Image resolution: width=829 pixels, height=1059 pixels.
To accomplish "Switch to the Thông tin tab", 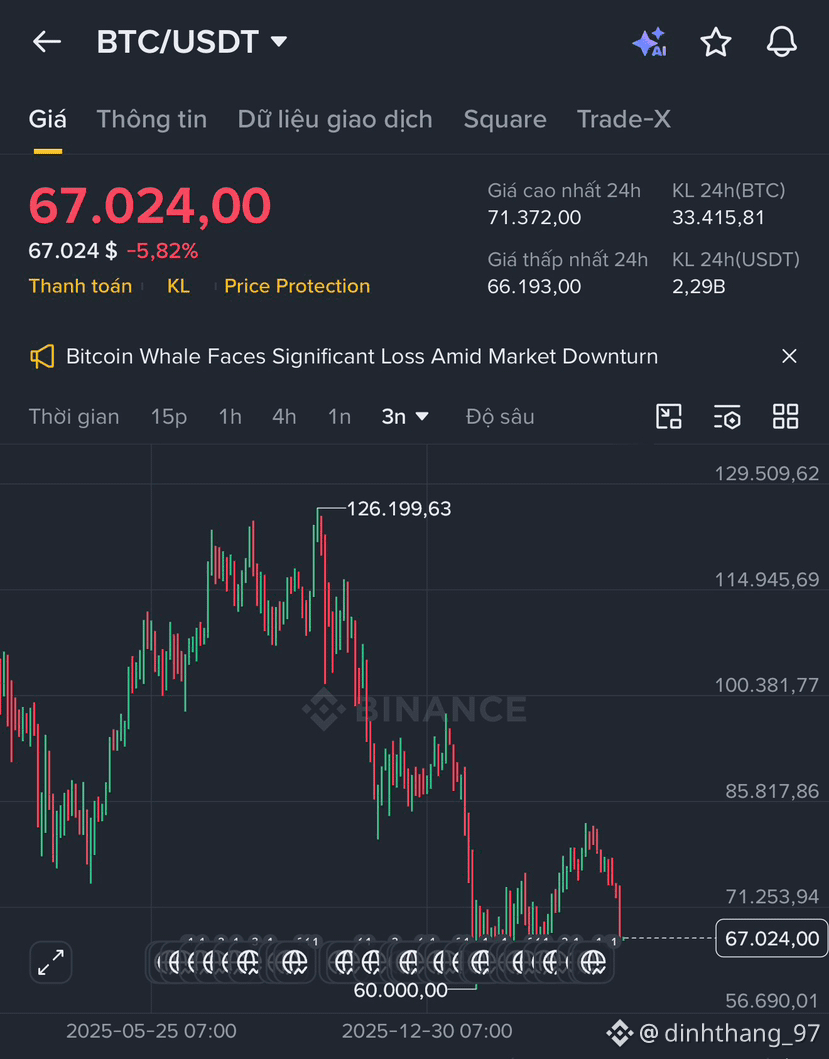I will click(x=151, y=120).
